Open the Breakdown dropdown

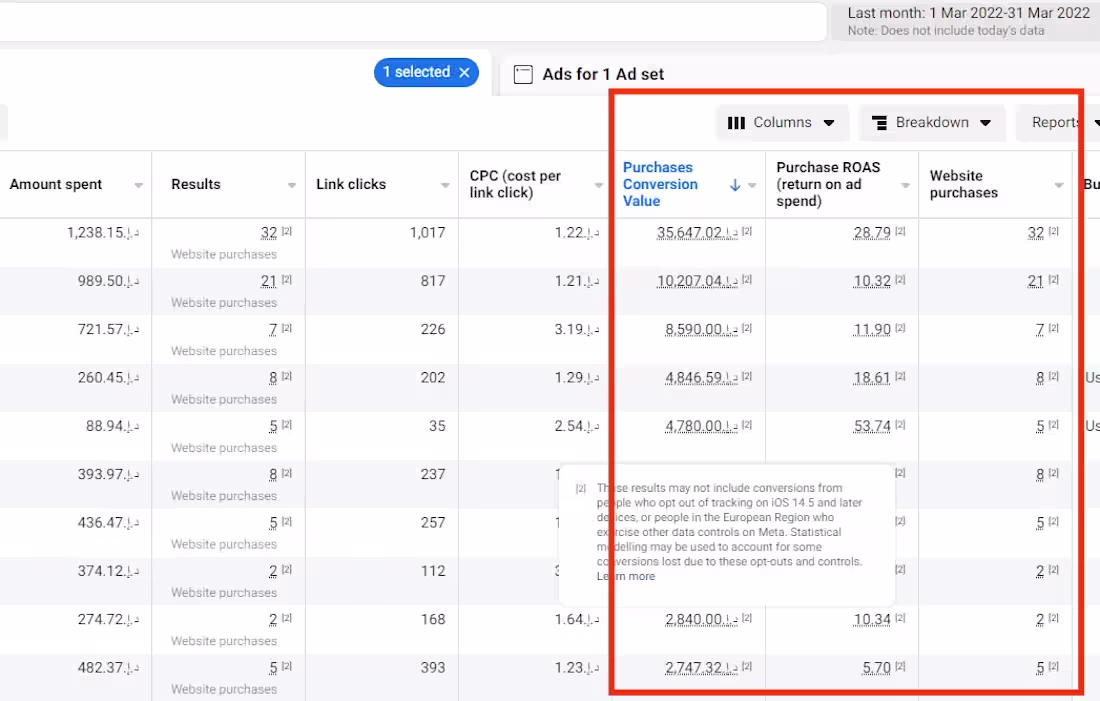(931, 123)
